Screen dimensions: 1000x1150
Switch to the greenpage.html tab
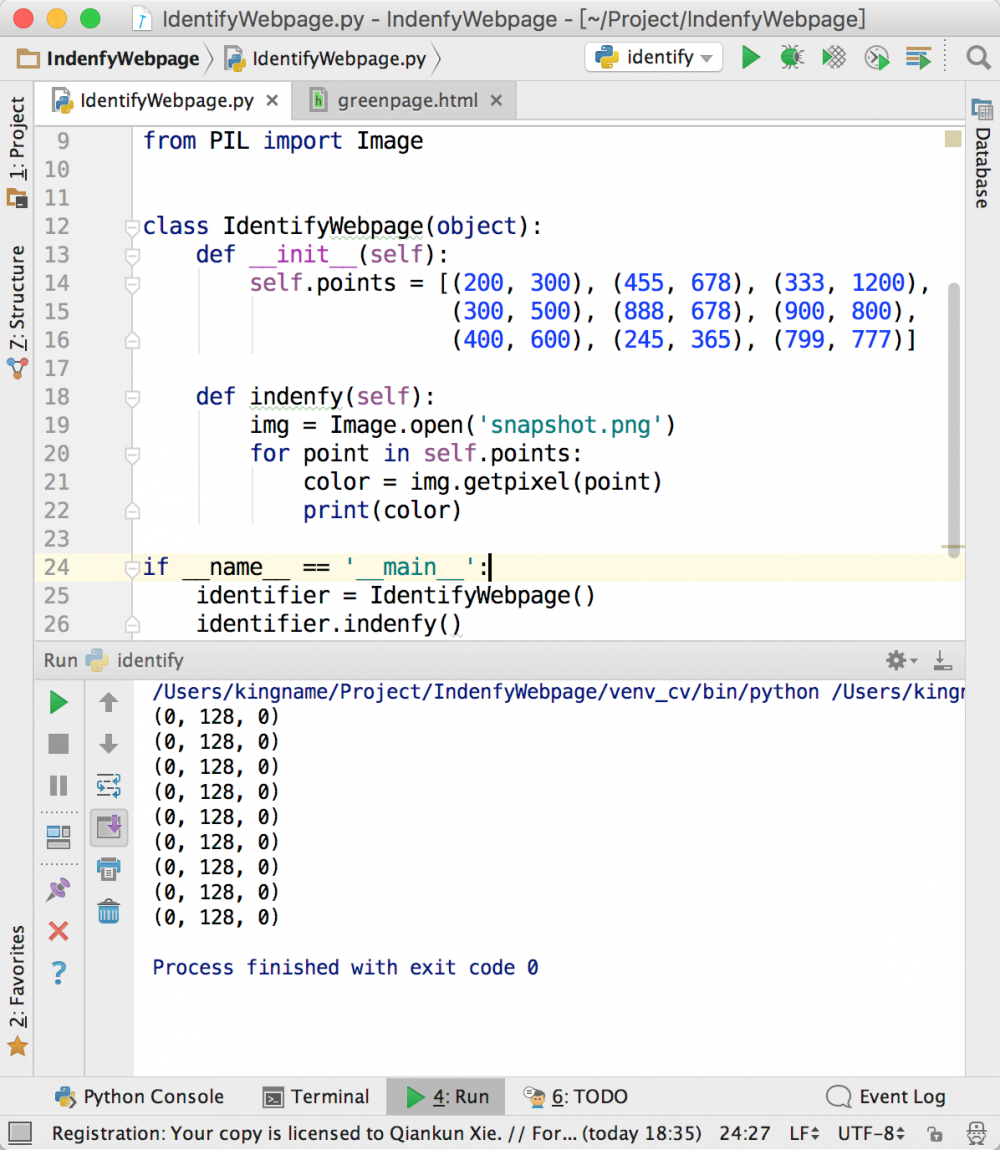click(x=407, y=101)
